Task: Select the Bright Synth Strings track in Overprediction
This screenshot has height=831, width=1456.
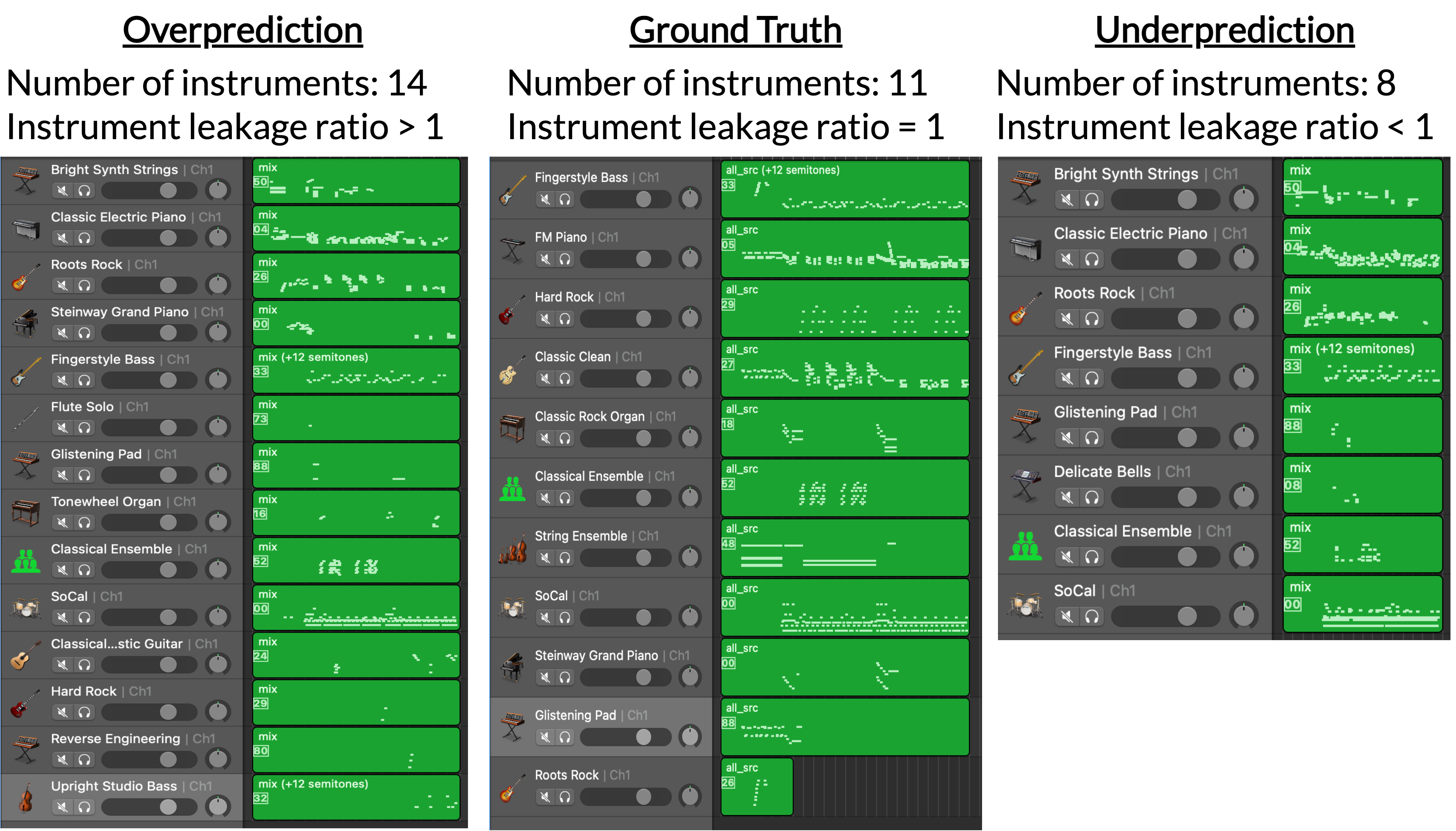Action: (114, 169)
